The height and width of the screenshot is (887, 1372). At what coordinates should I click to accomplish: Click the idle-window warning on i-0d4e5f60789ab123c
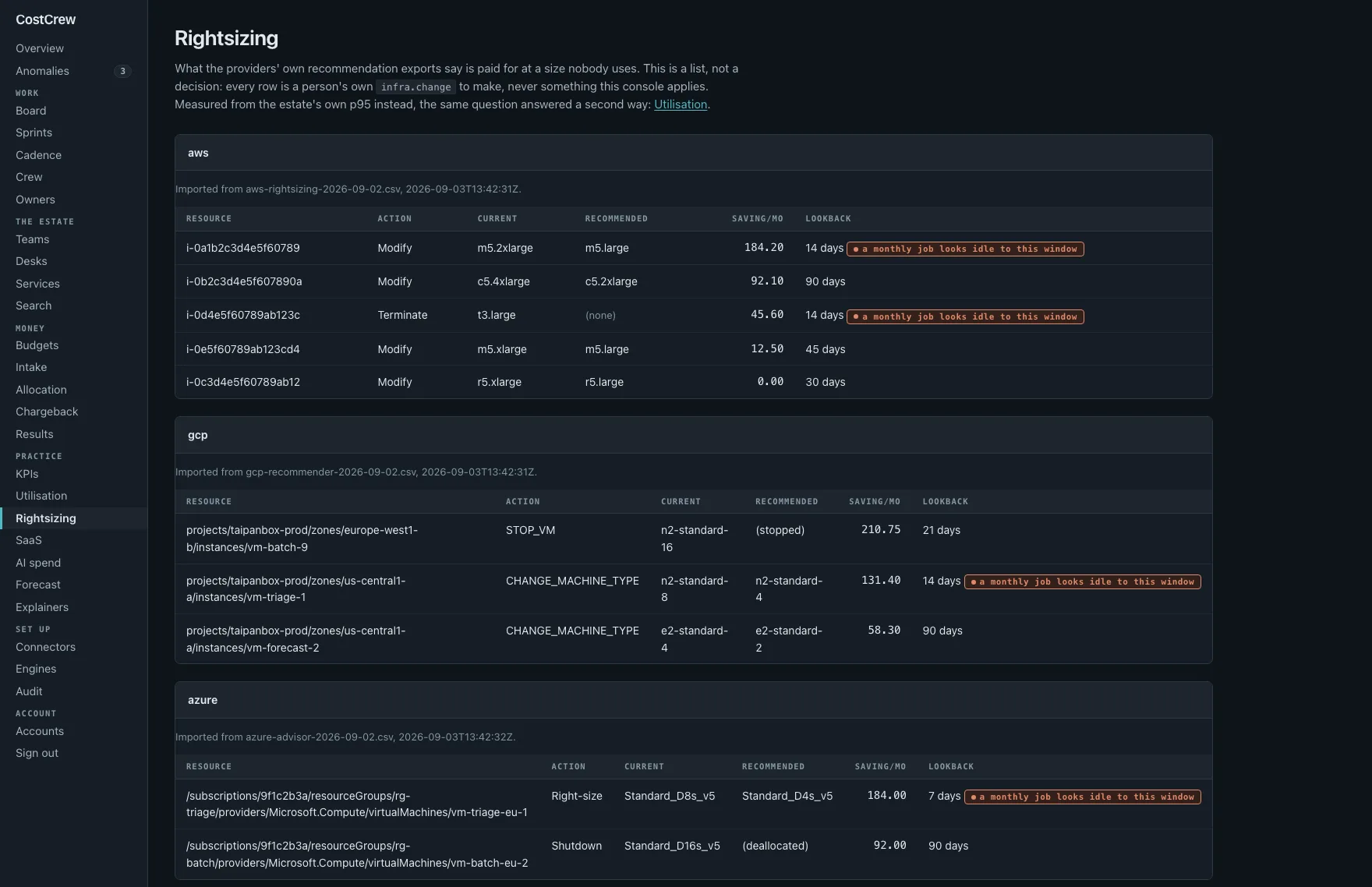[x=965, y=316]
